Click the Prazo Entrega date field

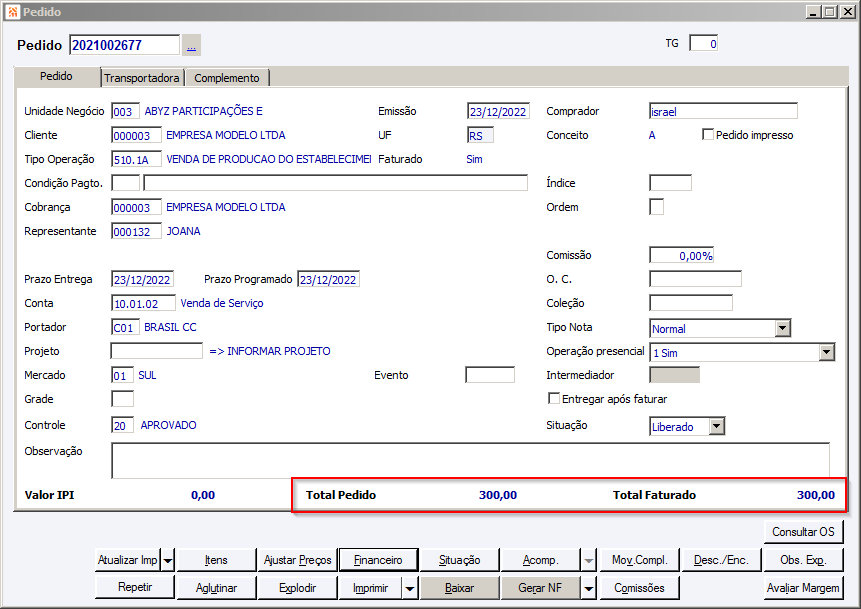pos(143,279)
